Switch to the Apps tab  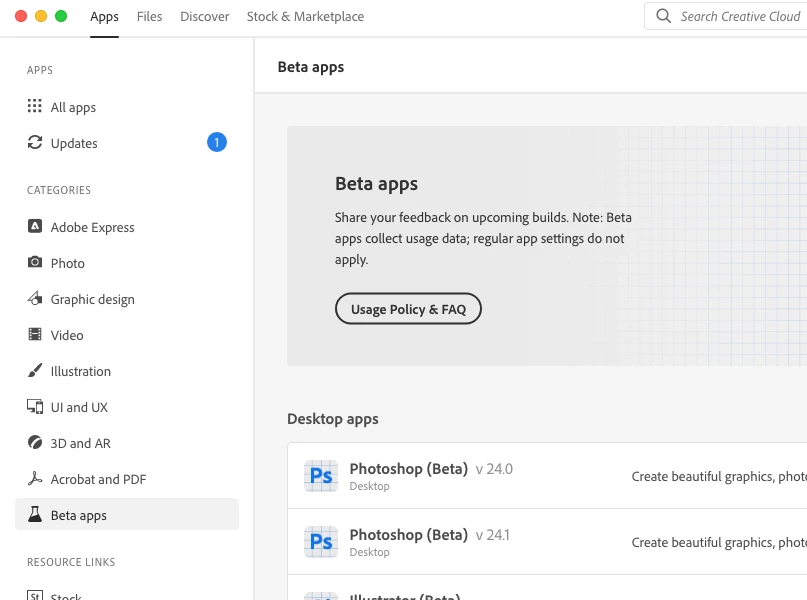coord(104,16)
